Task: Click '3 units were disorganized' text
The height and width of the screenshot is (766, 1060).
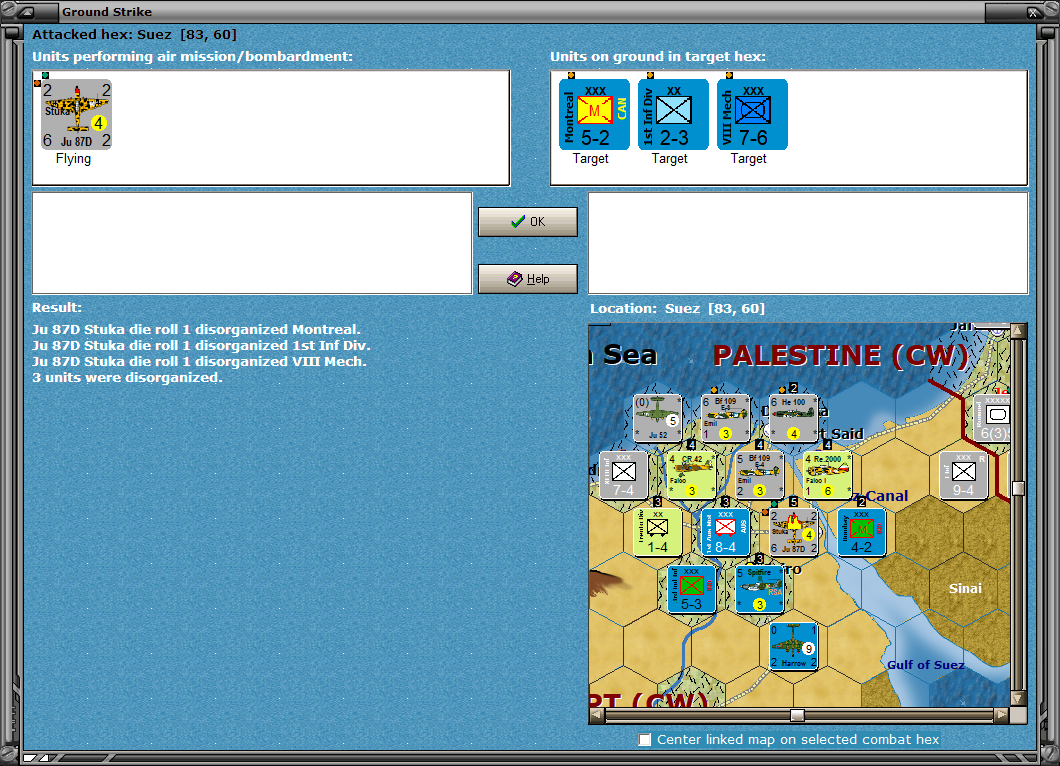Action: 127,377
